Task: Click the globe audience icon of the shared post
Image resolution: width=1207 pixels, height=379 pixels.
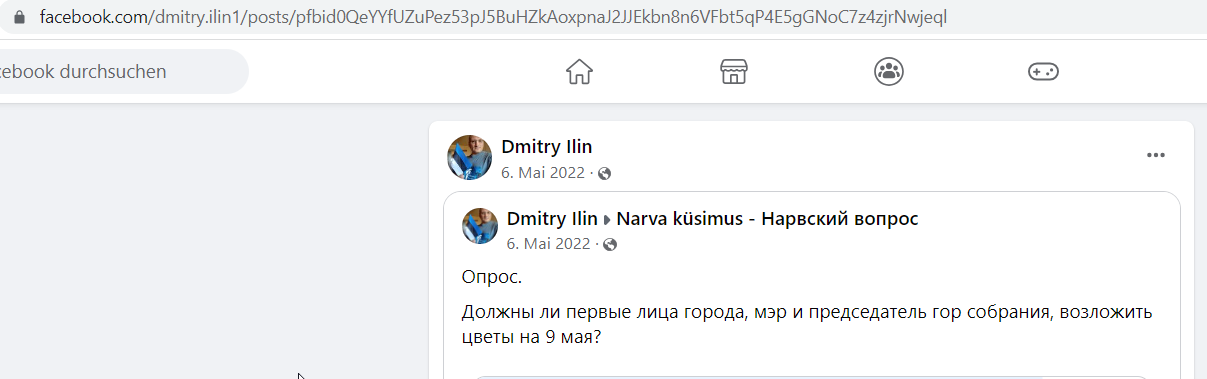Action: (x=610, y=244)
